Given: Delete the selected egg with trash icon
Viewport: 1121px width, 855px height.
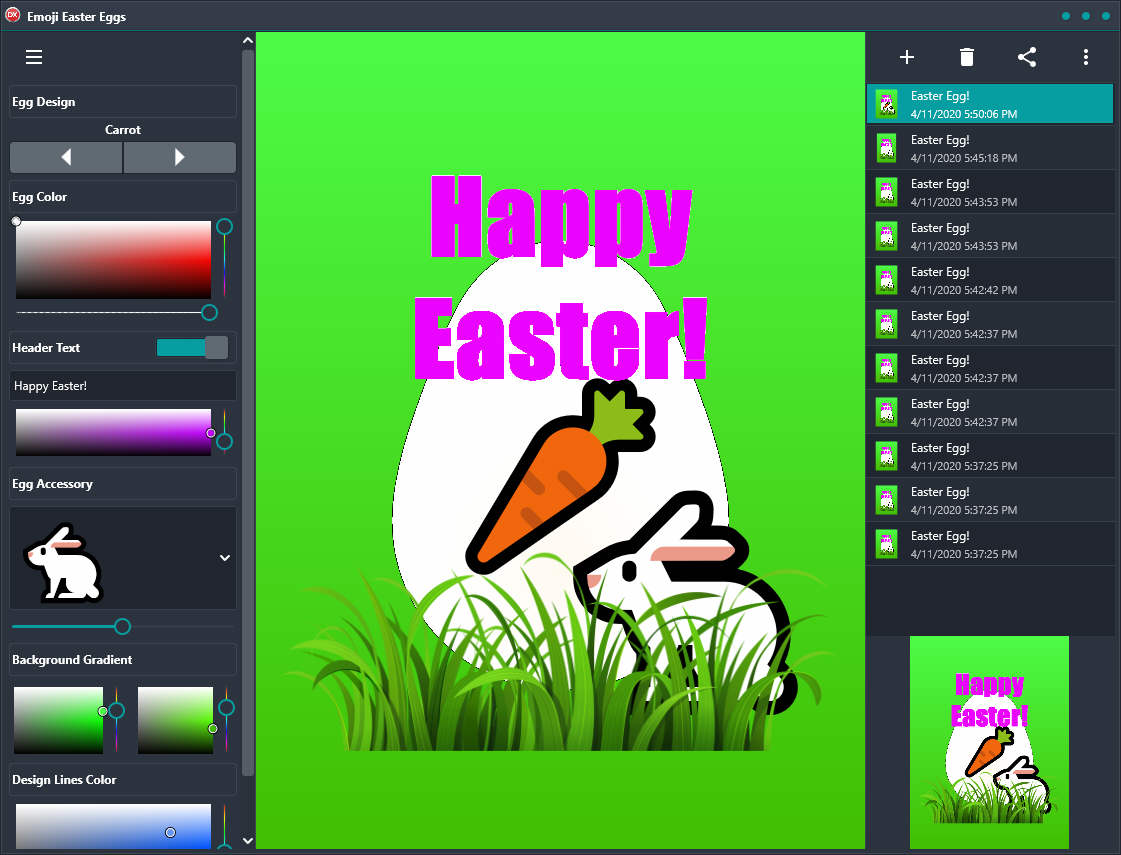Looking at the screenshot, I should tap(966, 57).
